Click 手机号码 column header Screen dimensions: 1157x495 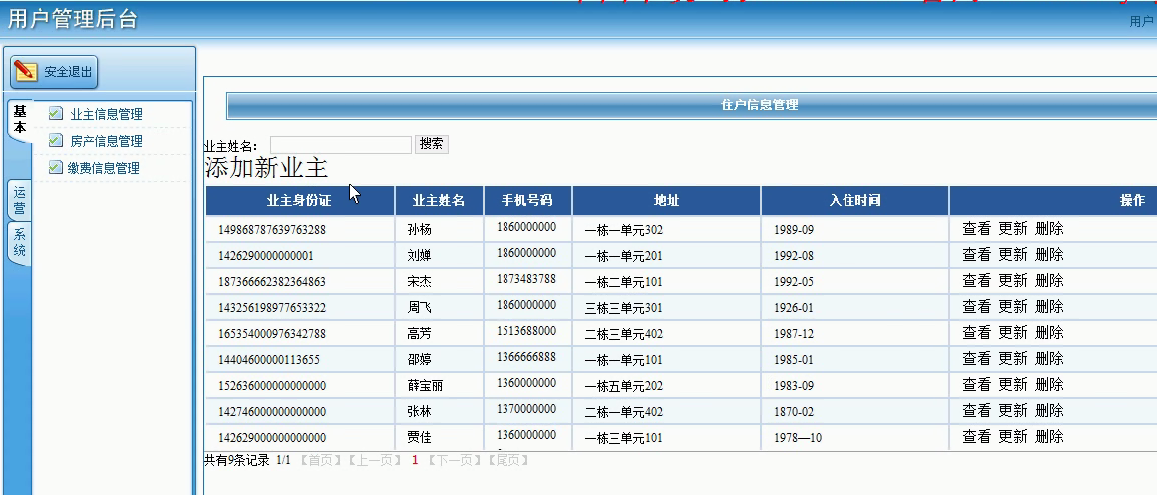point(527,201)
